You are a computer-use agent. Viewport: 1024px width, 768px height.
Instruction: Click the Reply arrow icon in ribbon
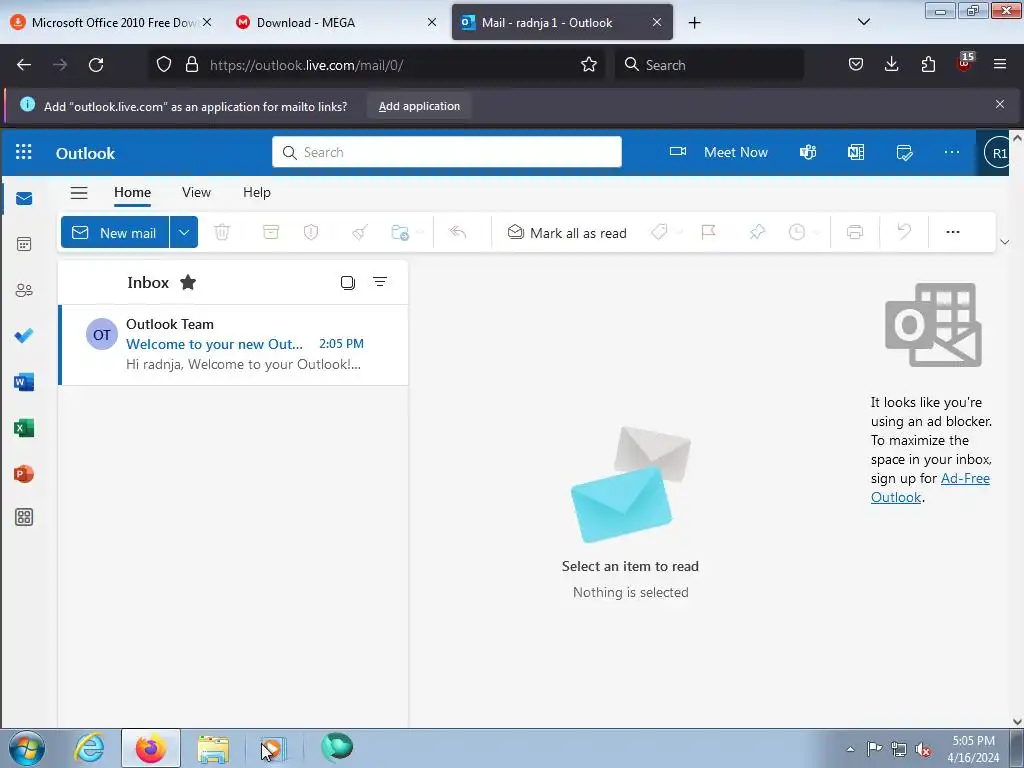click(458, 232)
